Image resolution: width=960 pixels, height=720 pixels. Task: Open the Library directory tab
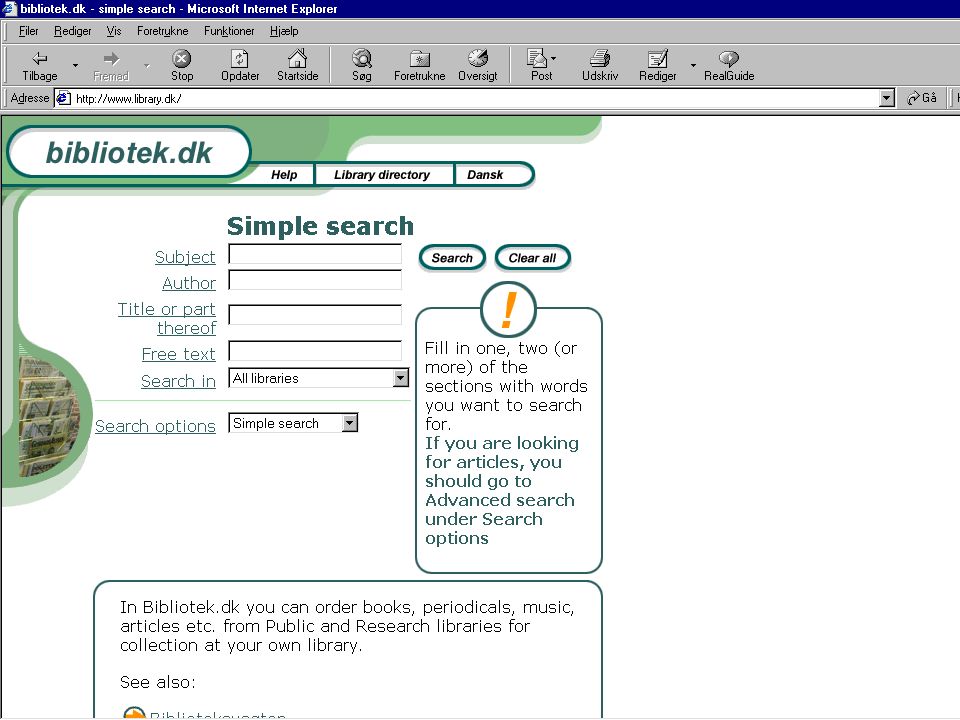click(382, 174)
